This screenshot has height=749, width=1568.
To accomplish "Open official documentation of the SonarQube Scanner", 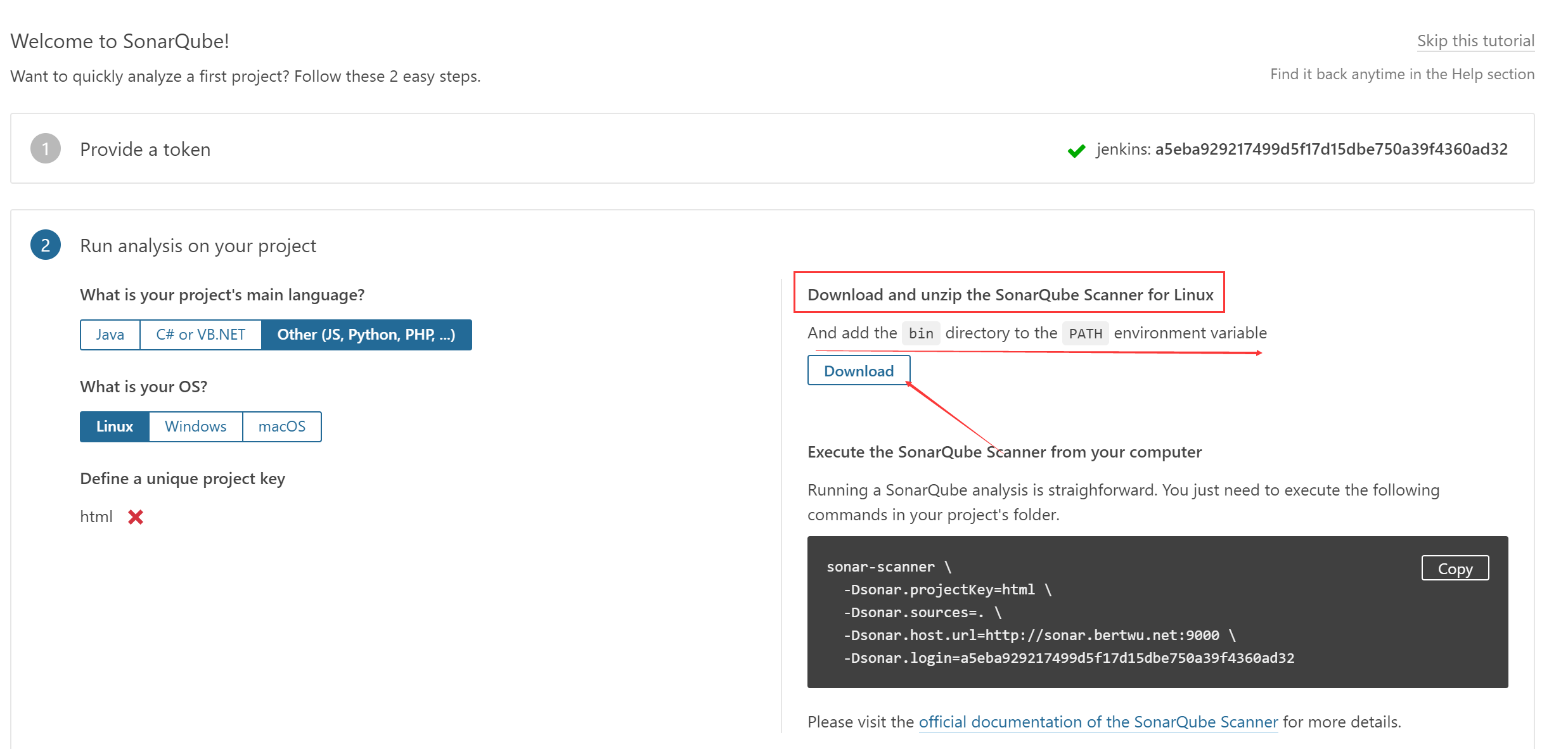I will [1098, 722].
